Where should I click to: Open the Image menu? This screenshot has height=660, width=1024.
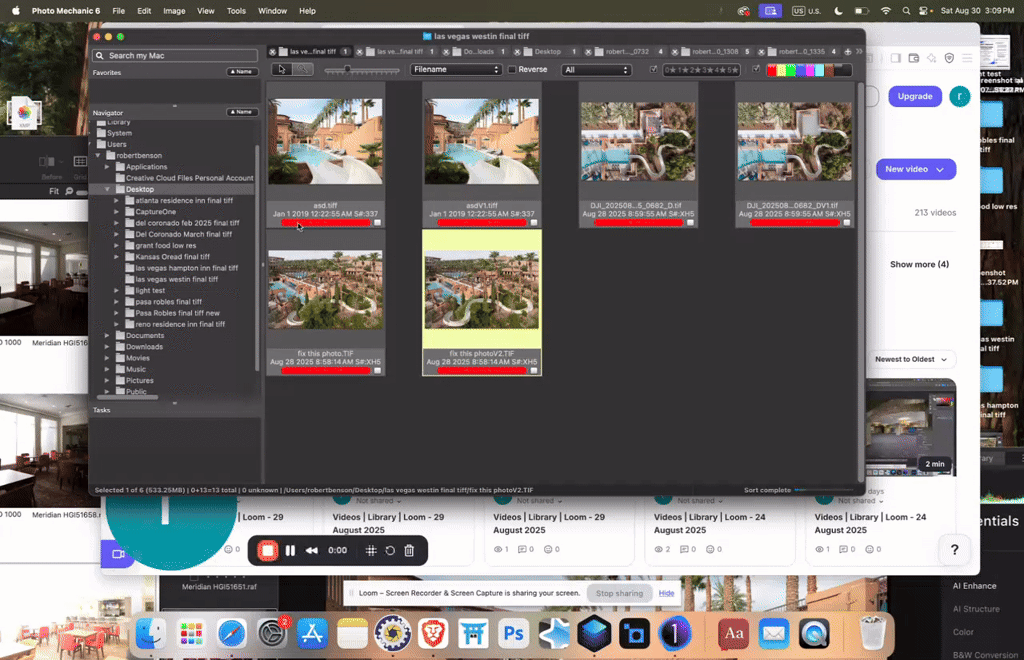click(173, 10)
